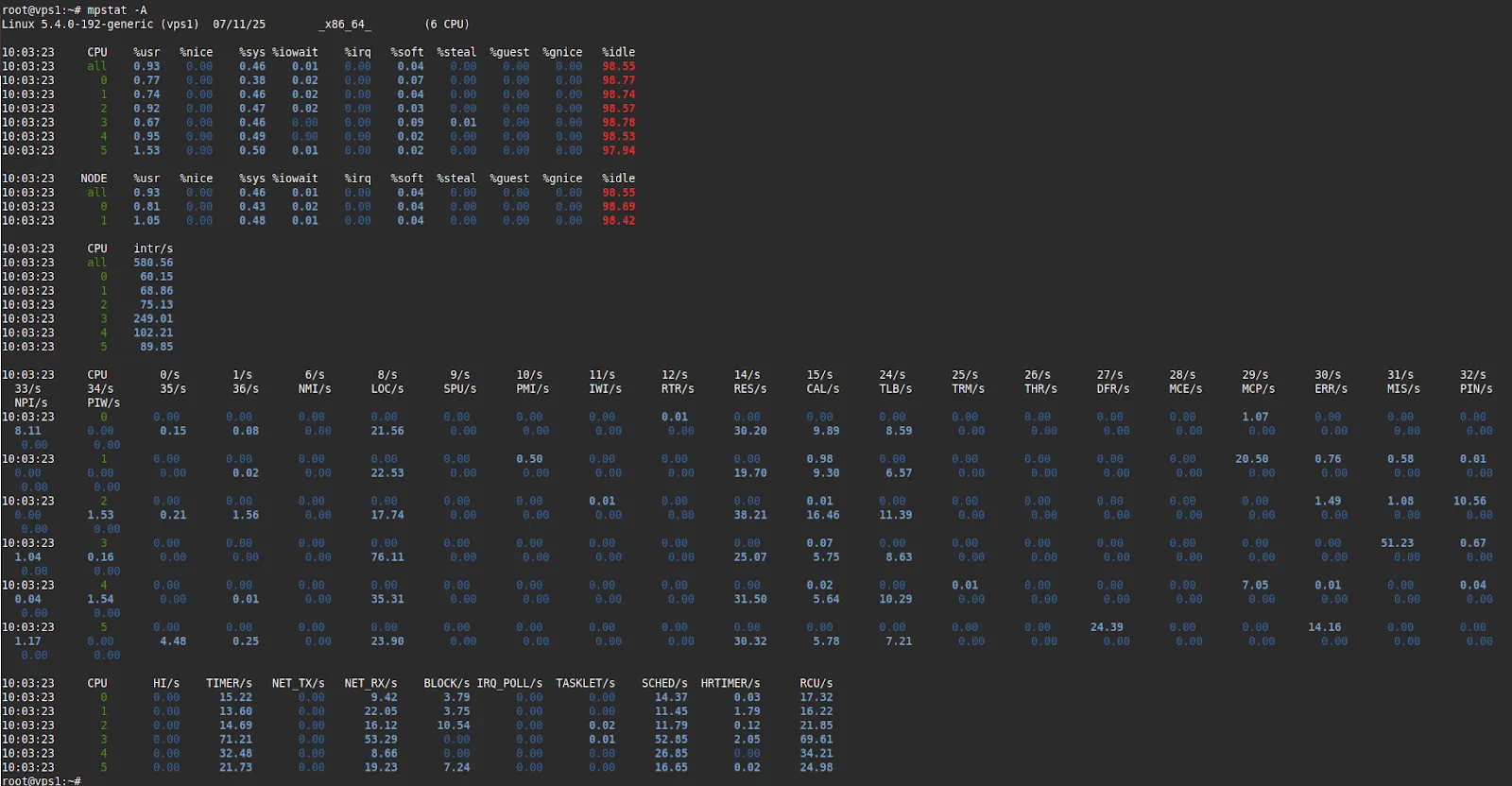Screen dimensions: 1512x786
Task: Select the 98.42 node idle value
Action: [618, 220]
